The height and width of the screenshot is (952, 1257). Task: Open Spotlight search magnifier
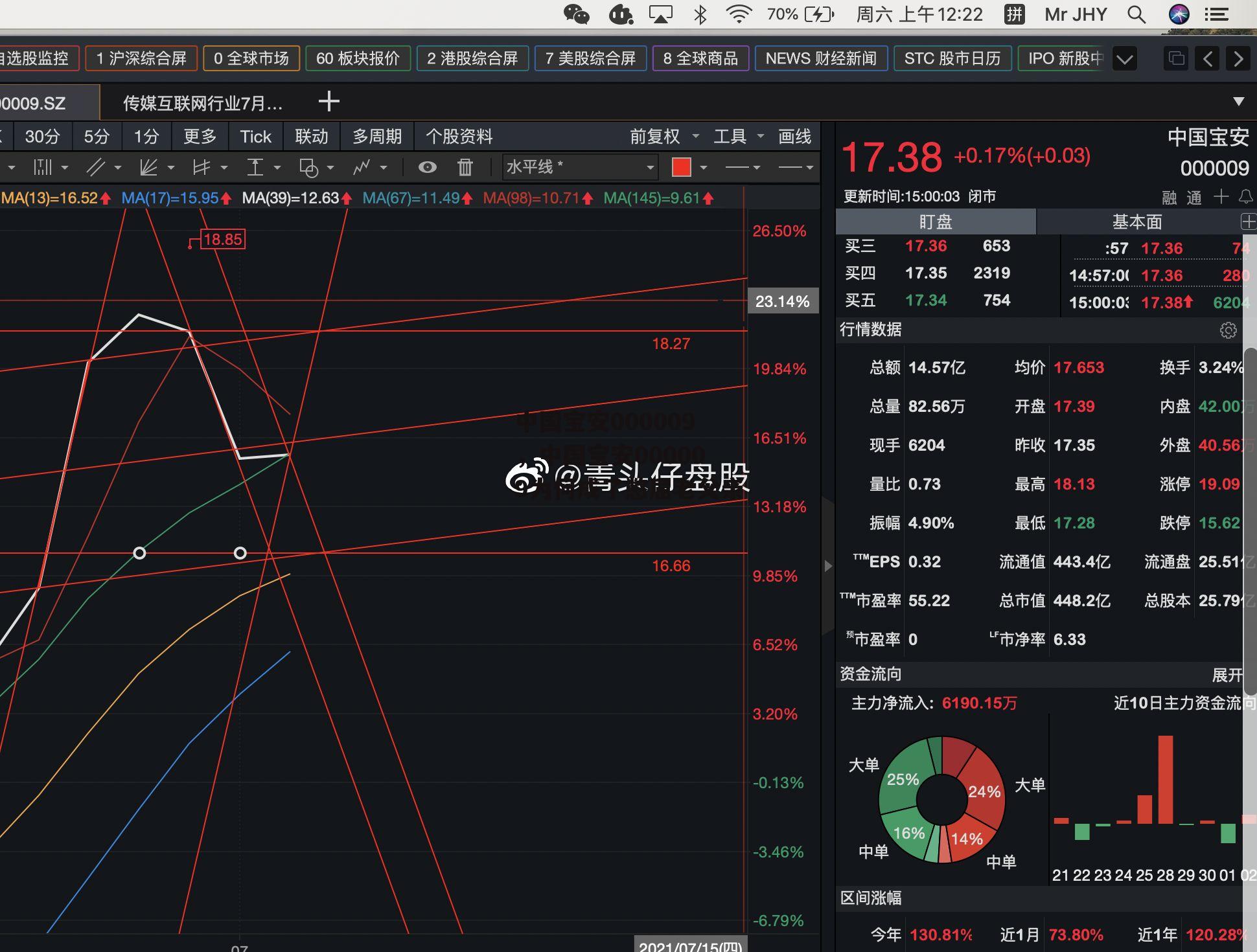click(1136, 14)
